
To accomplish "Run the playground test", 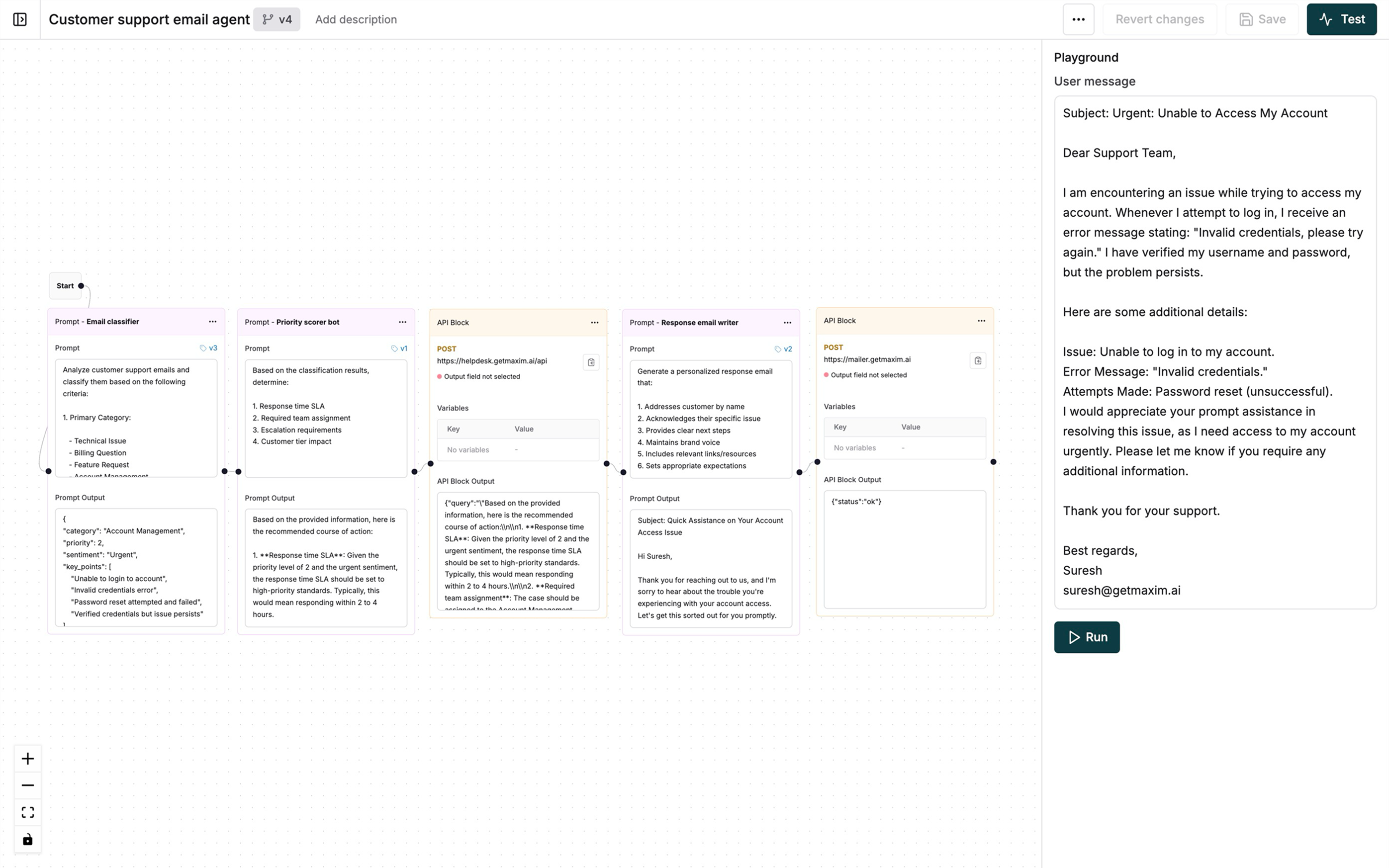I will pyautogui.click(x=1087, y=637).
